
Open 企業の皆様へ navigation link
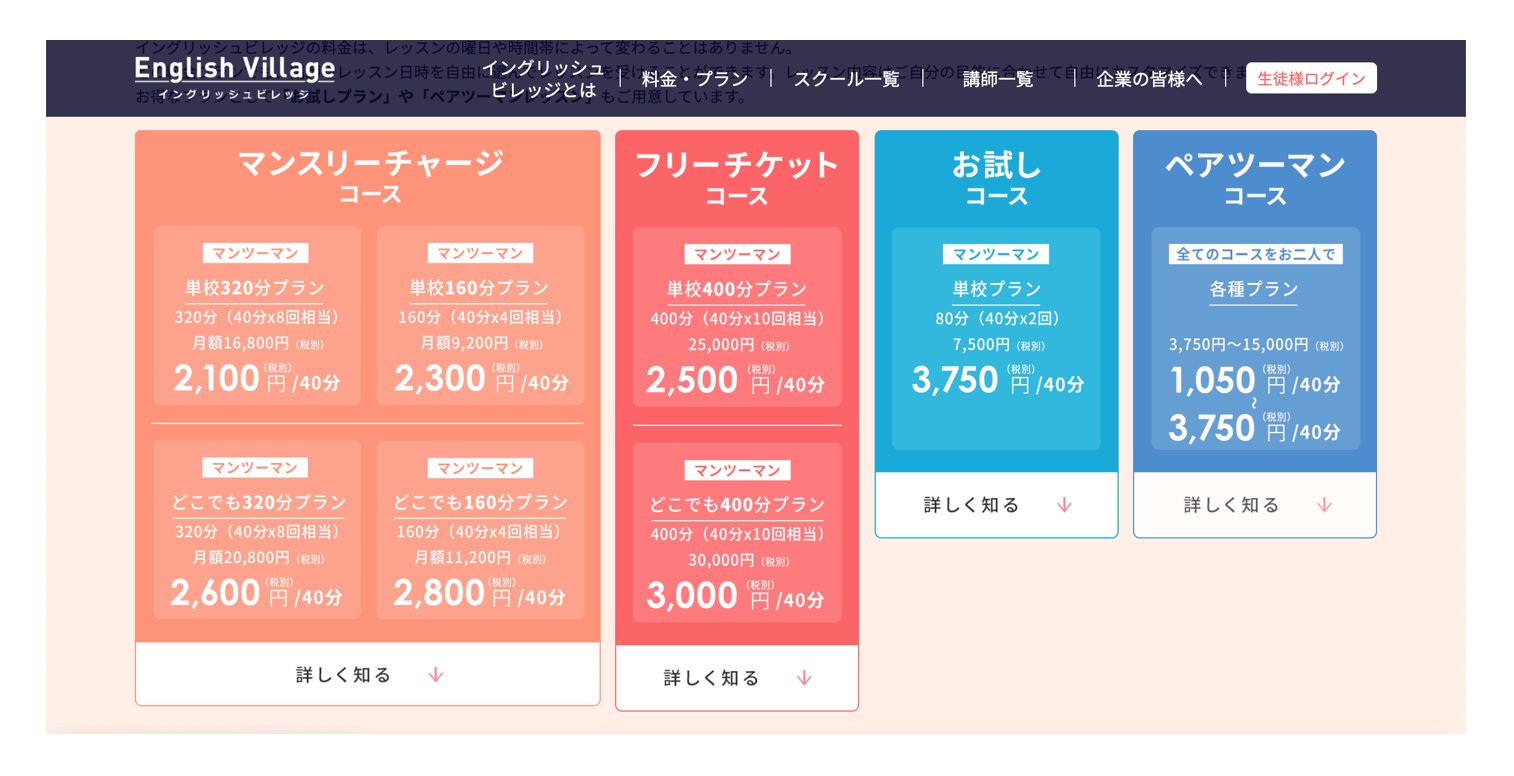[x=1149, y=79]
